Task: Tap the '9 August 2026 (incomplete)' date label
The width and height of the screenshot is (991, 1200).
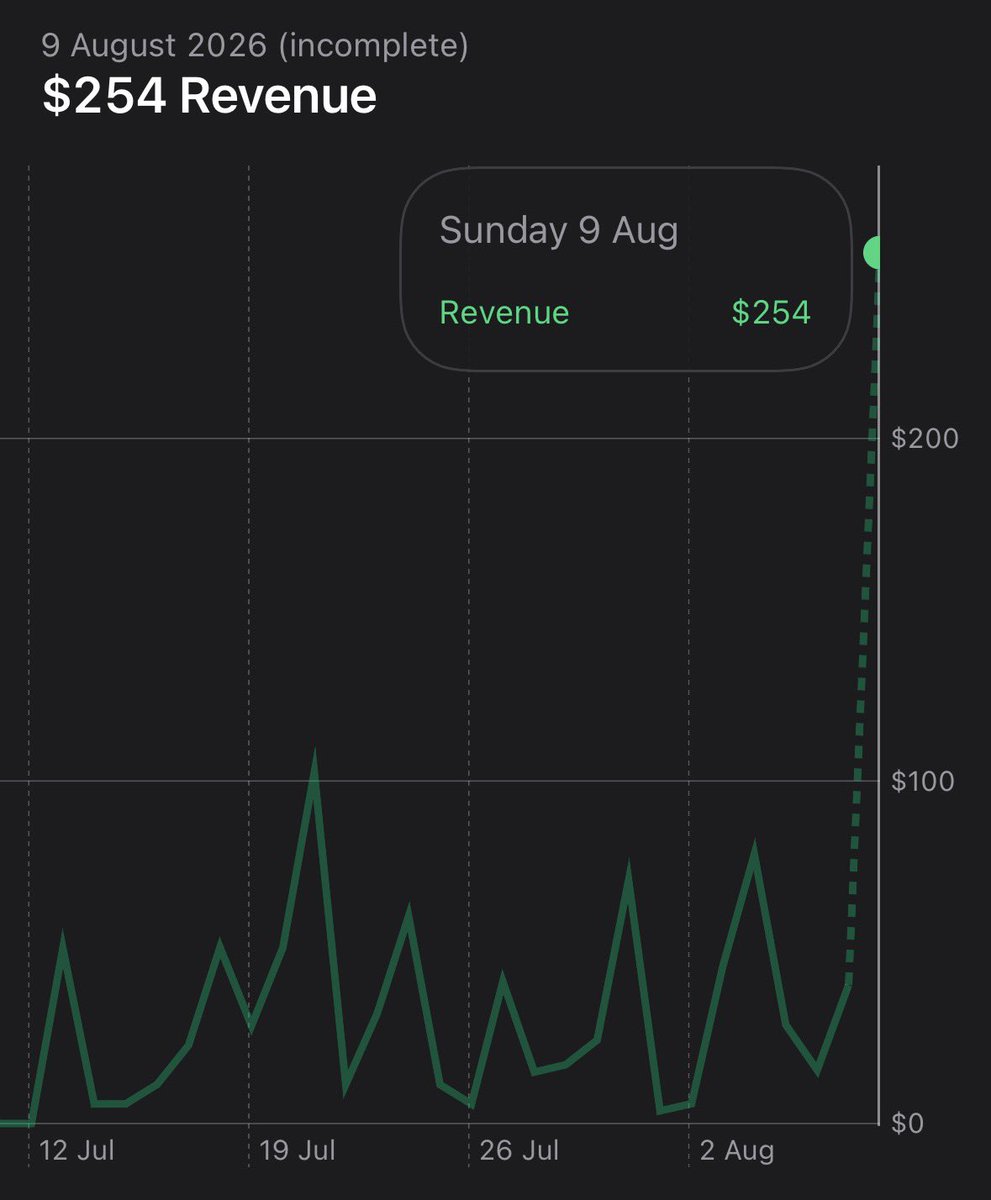Action: (255, 45)
